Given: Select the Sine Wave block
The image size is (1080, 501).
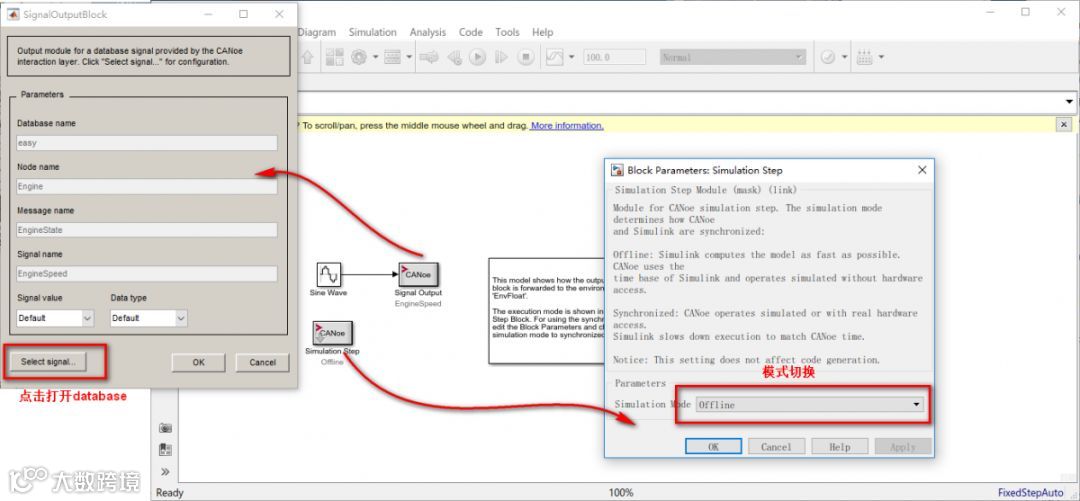Looking at the screenshot, I should (x=329, y=274).
